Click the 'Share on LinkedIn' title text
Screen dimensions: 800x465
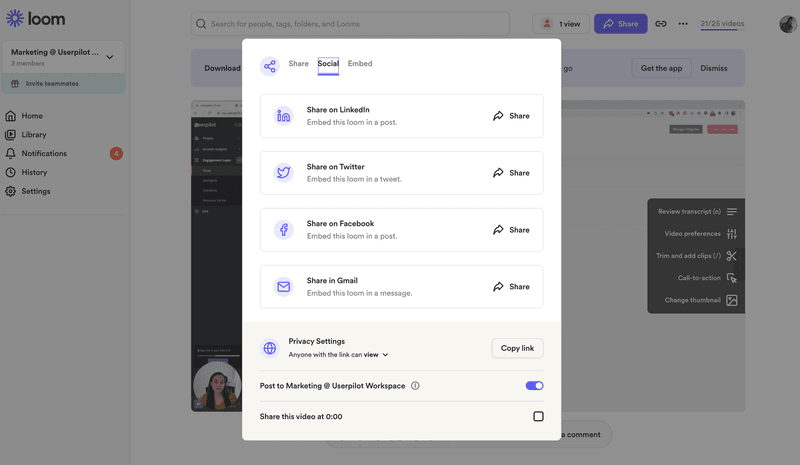point(338,110)
